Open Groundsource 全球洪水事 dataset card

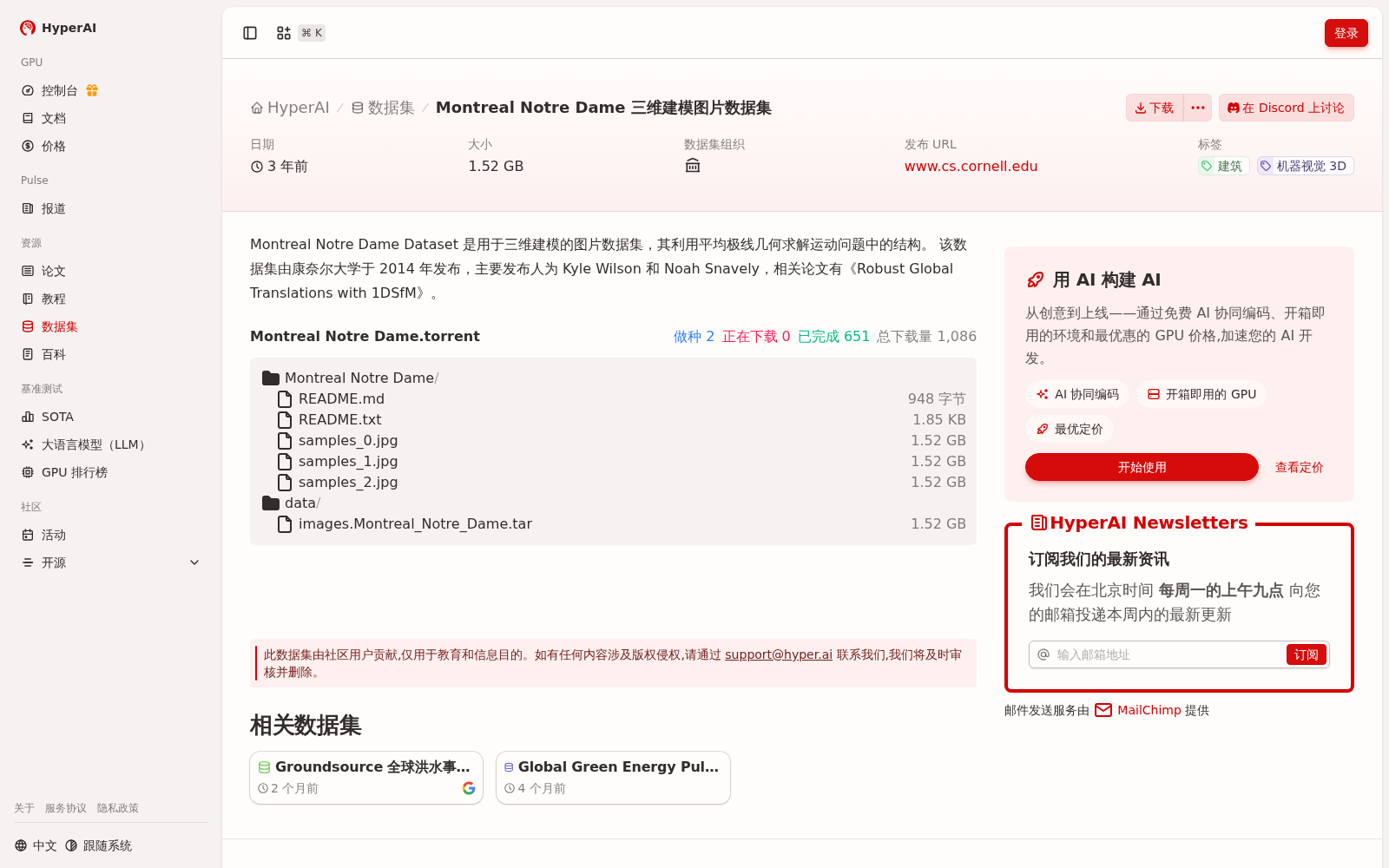coord(366,778)
